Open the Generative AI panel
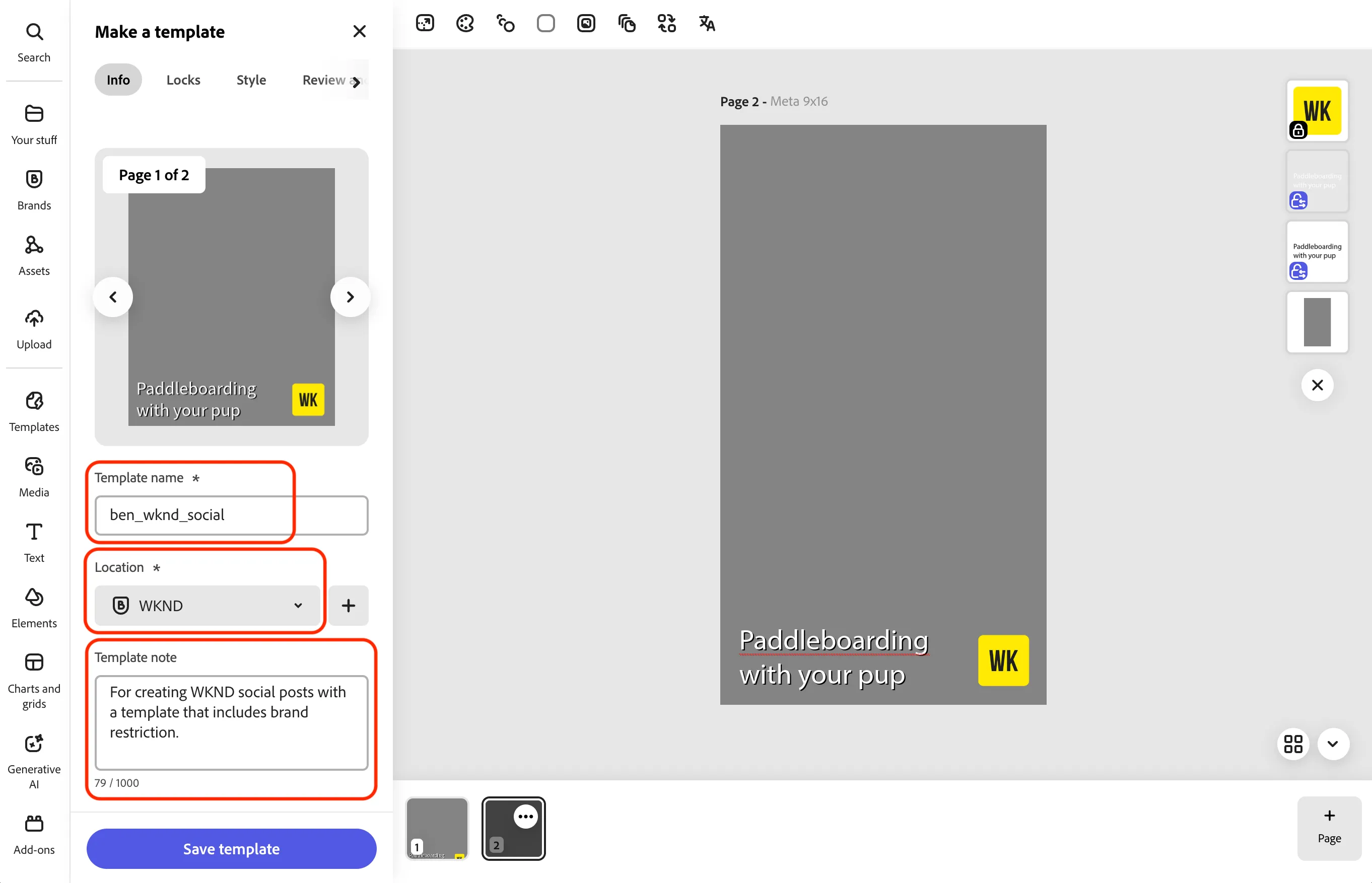The image size is (1372, 883). [34, 761]
